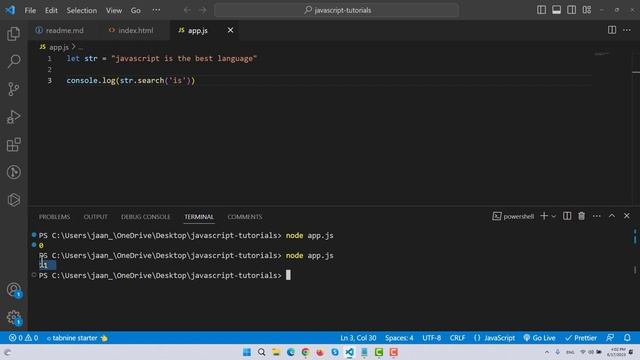Click the editor minimap
The width and height of the screenshot is (640, 360).
coord(602,53)
